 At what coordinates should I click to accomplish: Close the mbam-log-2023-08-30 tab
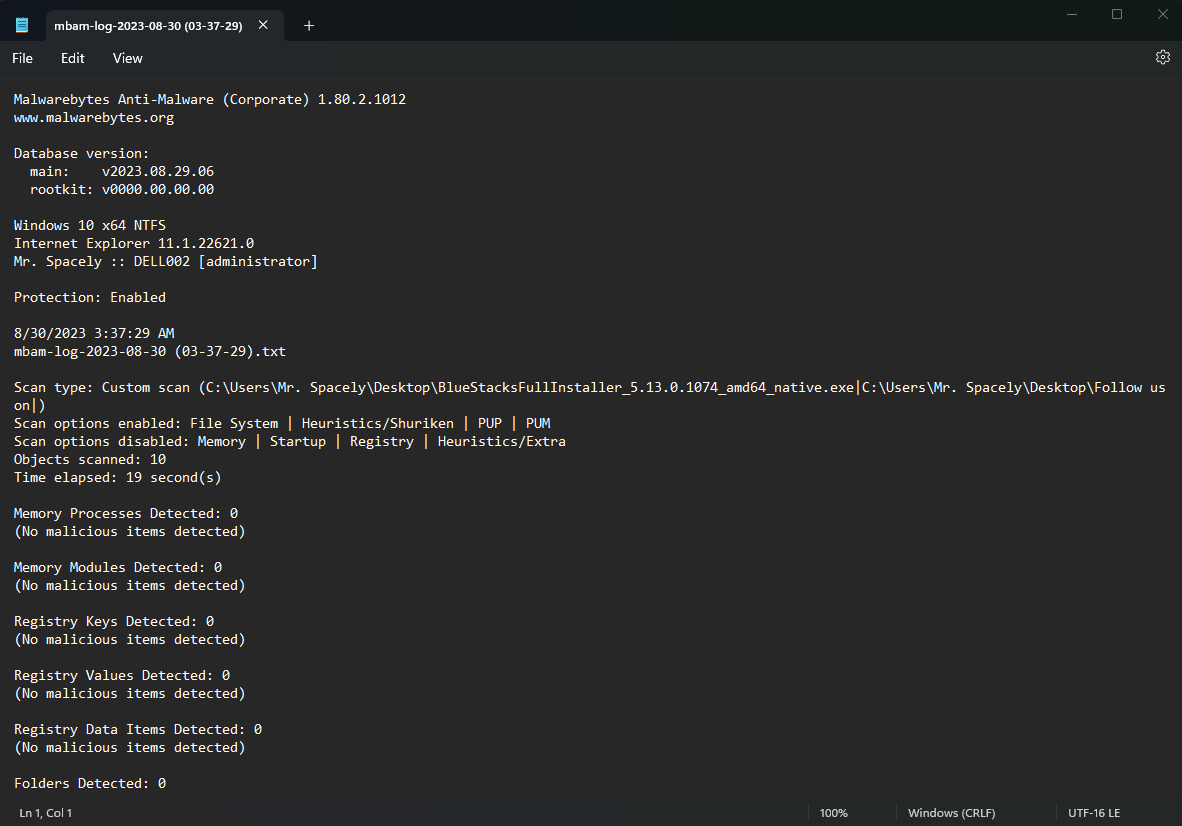(263, 25)
